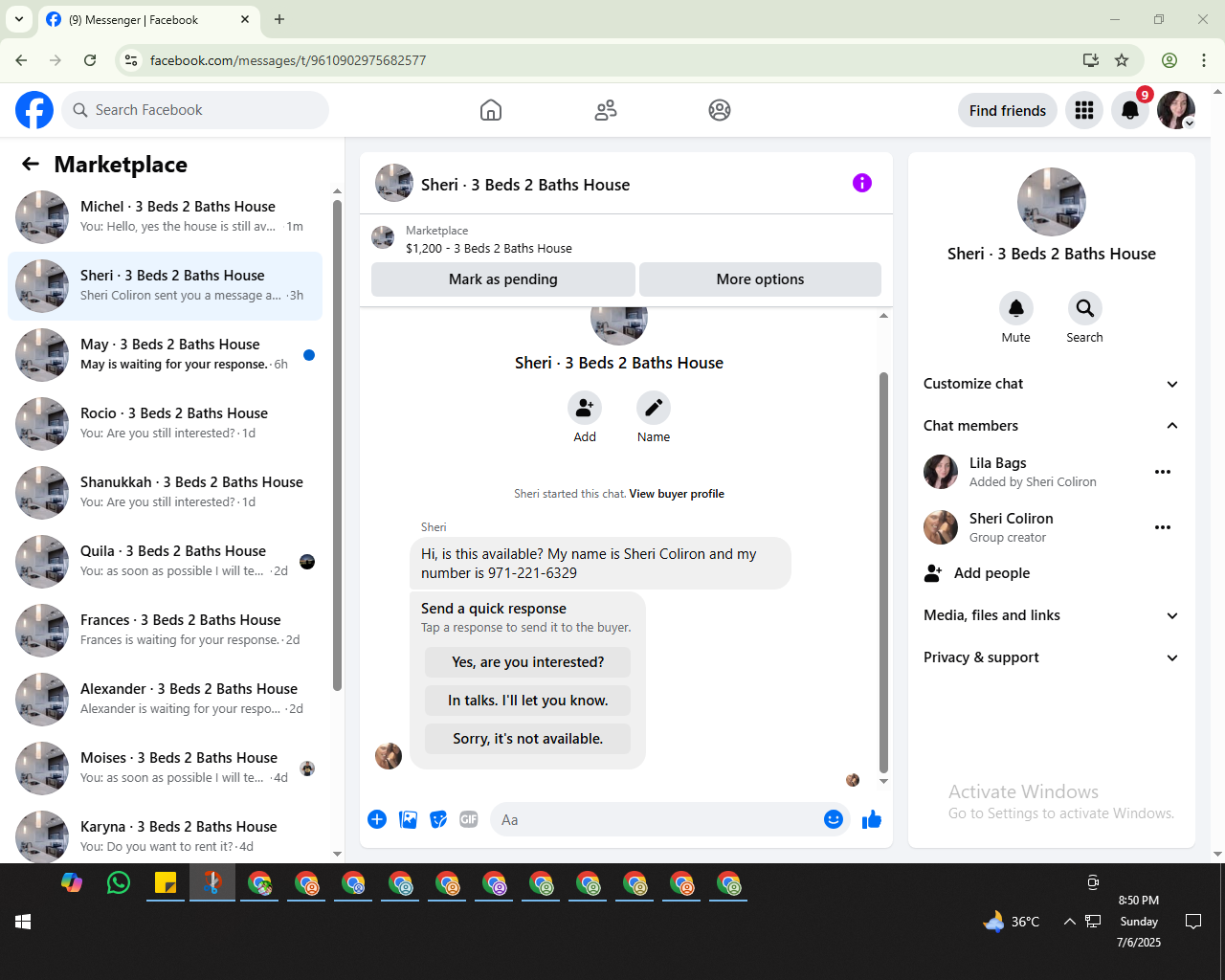
Task: Open the profile circle icon in top navigation
Action: tap(720, 110)
